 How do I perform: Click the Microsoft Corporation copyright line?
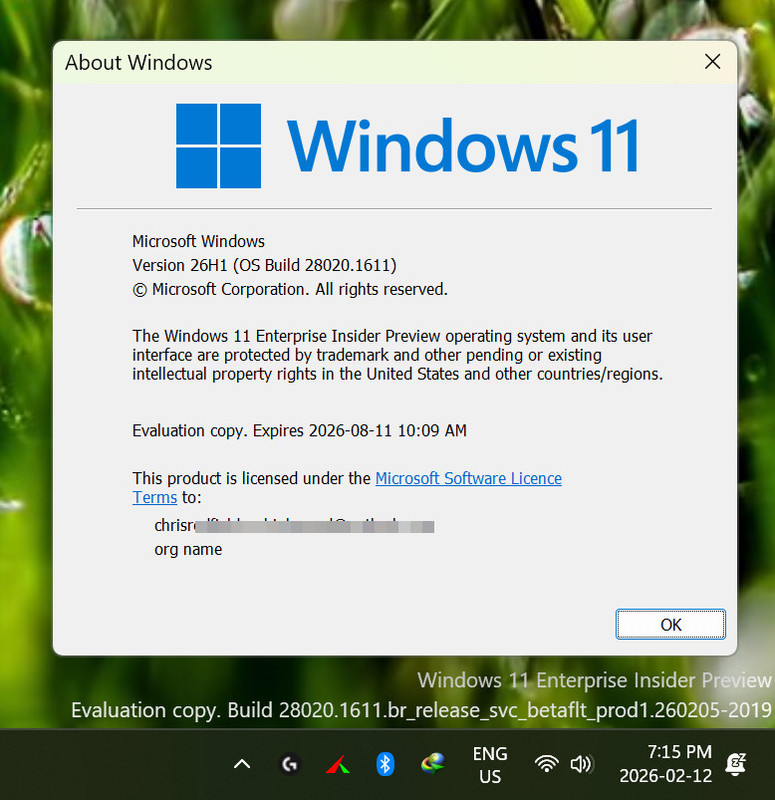click(x=290, y=289)
